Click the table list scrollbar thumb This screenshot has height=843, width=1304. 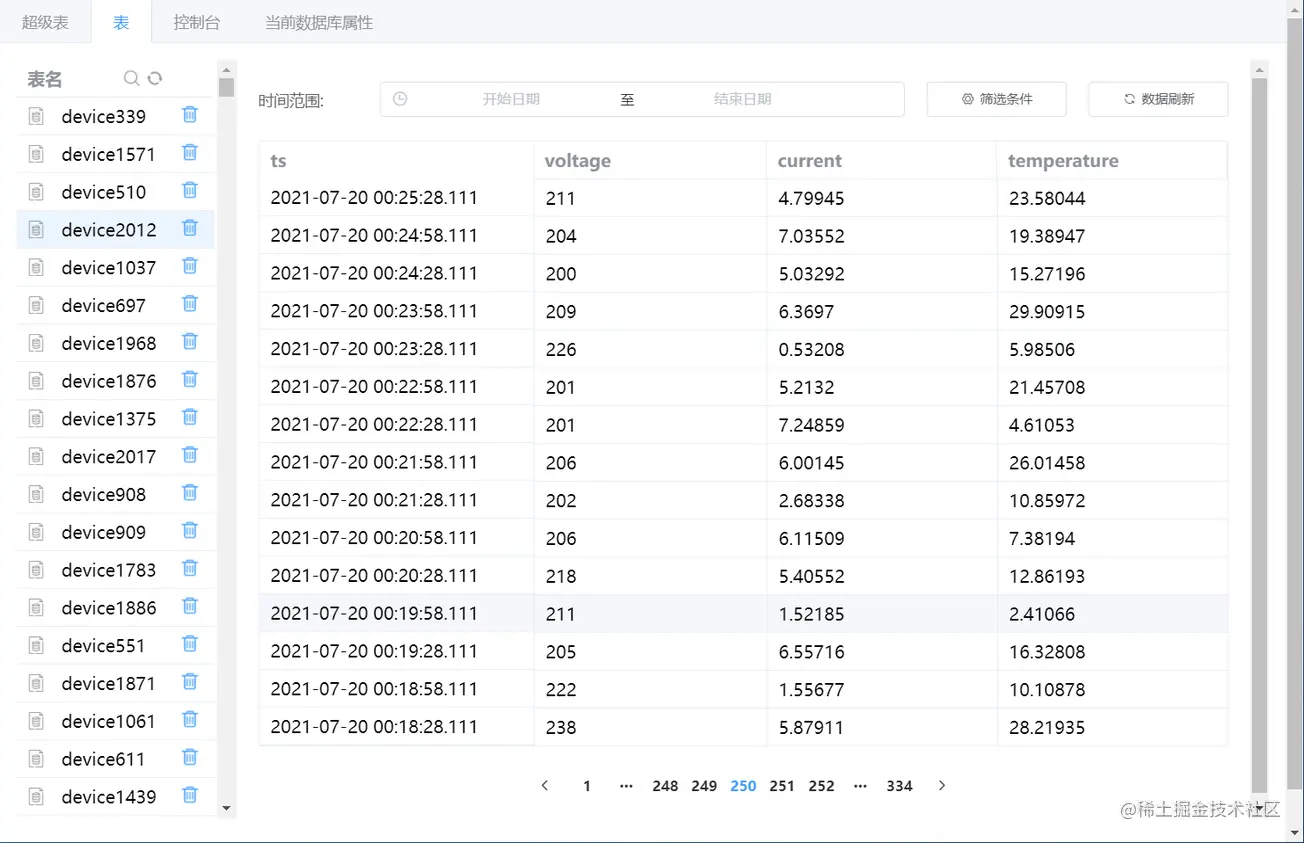tap(226, 87)
